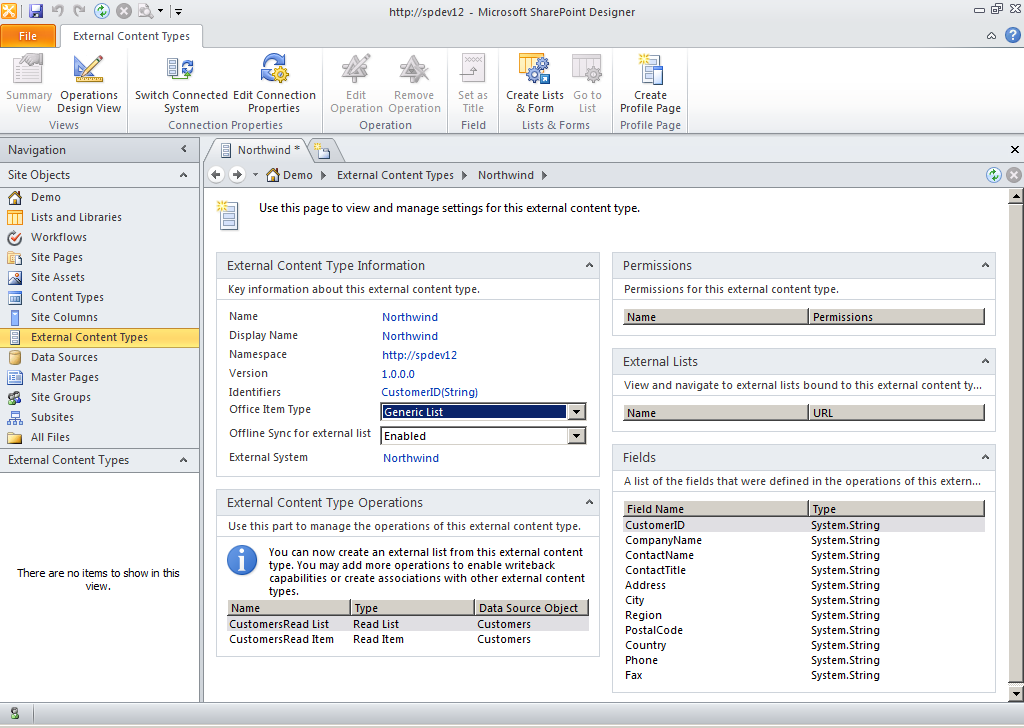Click the new tab icon beside Northwind tab
The image size is (1024, 728).
pyautogui.click(x=322, y=150)
